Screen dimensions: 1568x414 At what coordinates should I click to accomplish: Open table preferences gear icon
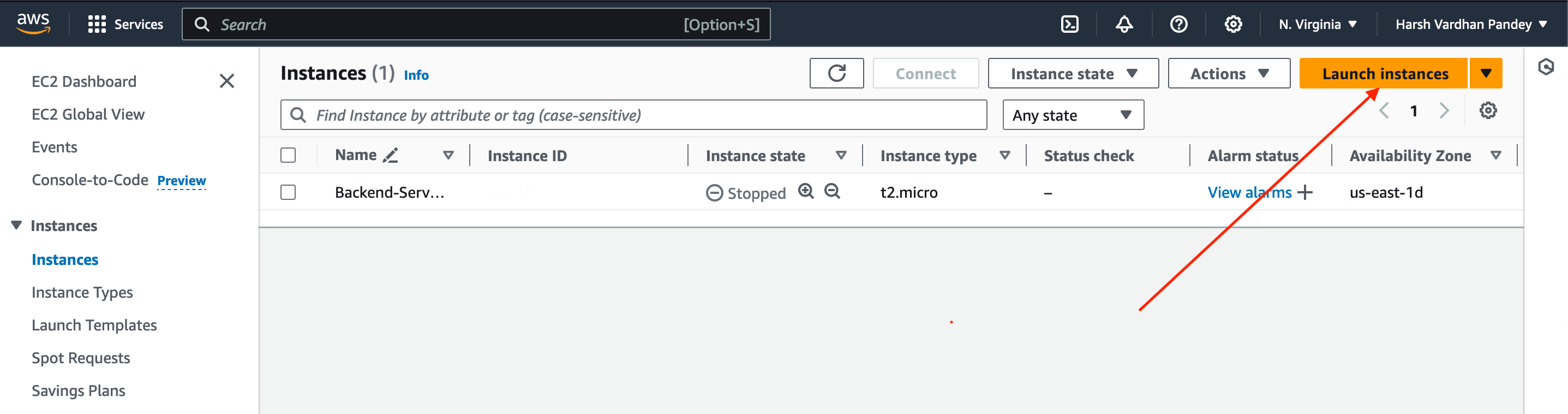(x=1488, y=111)
